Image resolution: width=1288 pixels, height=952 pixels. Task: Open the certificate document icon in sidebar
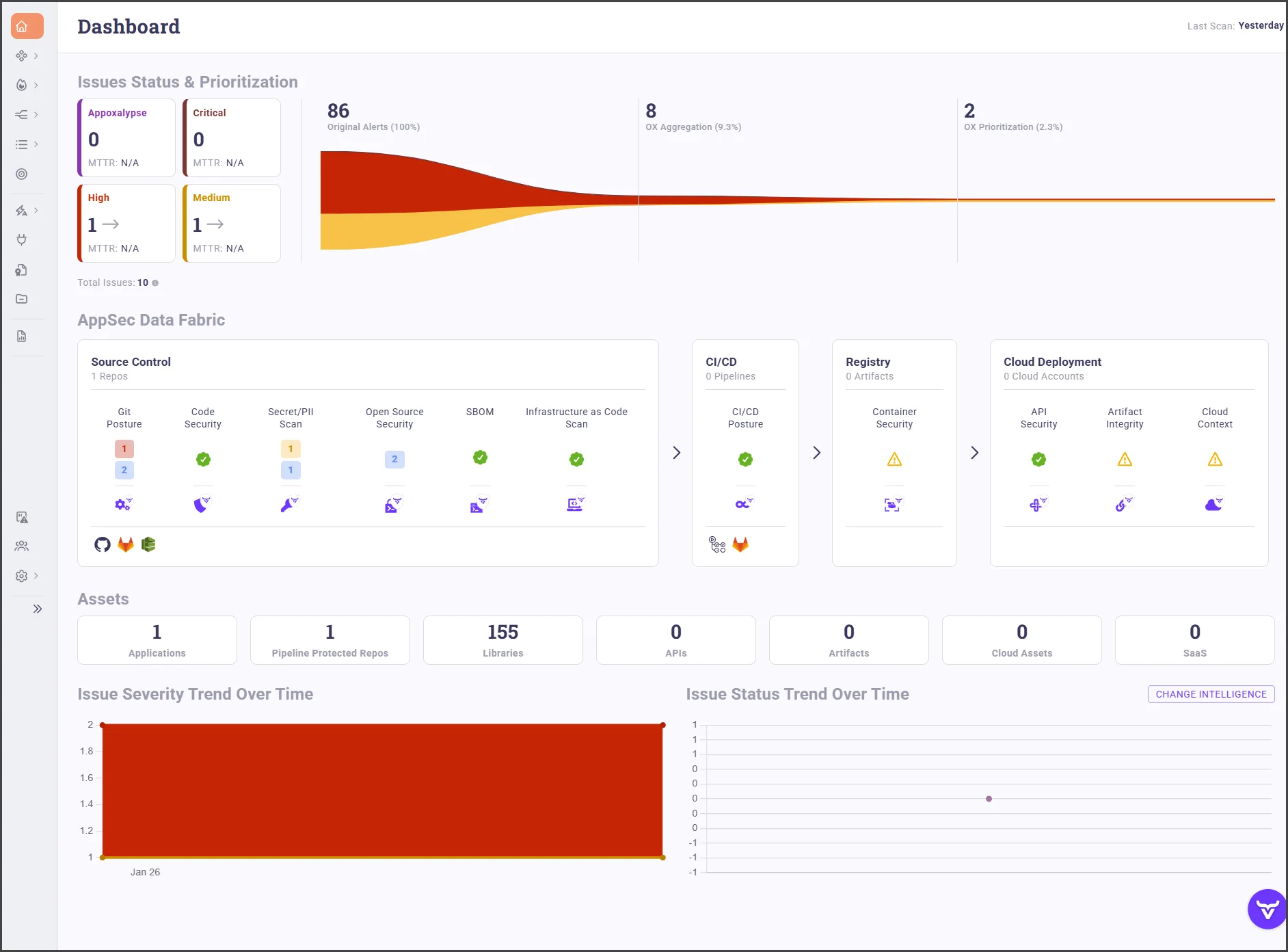click(22, 269)
